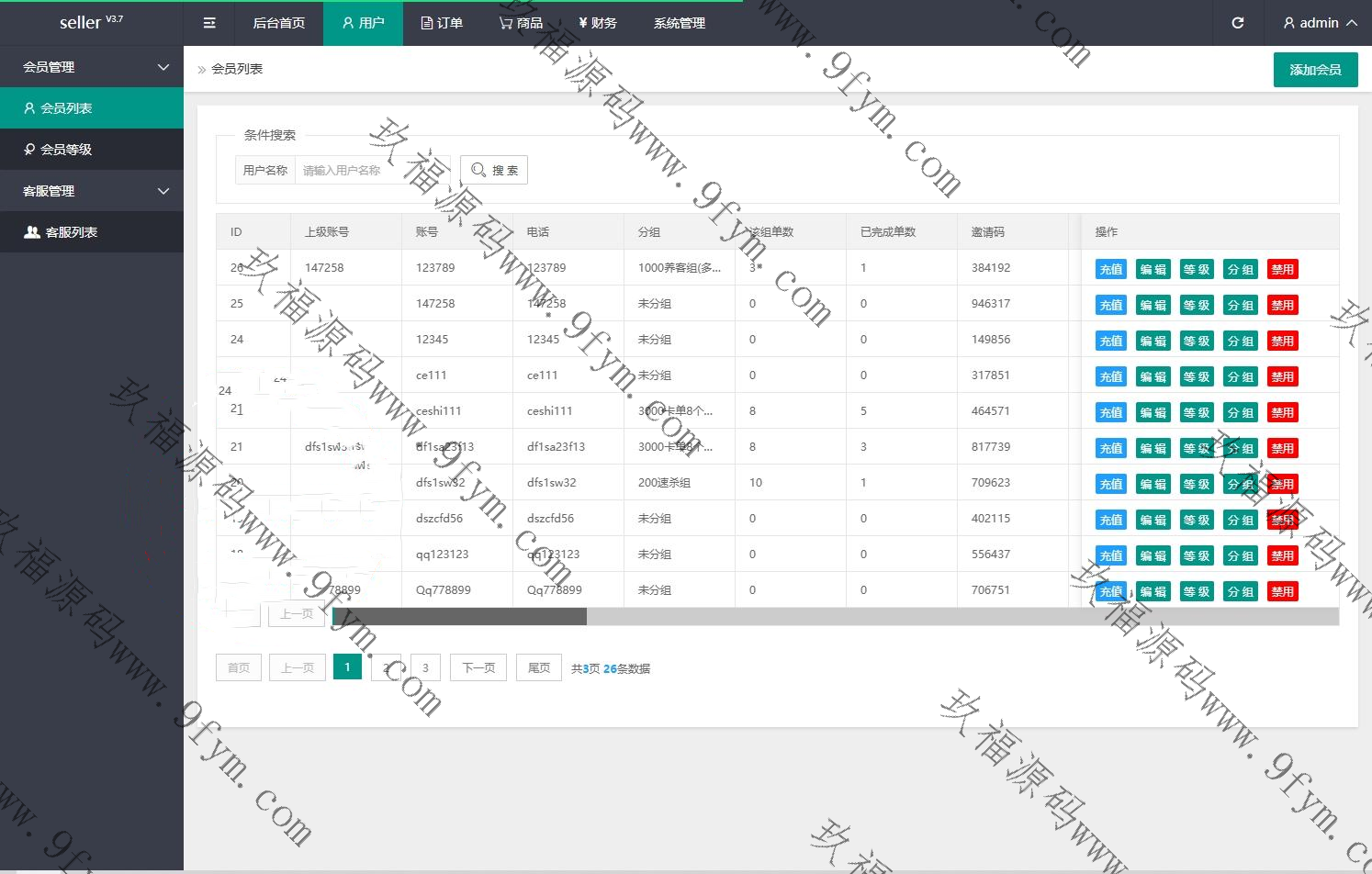This screenshot has width=1372, height=874.
Task: Click 编辑 for account ce111
Action: tap(1153, 376)
